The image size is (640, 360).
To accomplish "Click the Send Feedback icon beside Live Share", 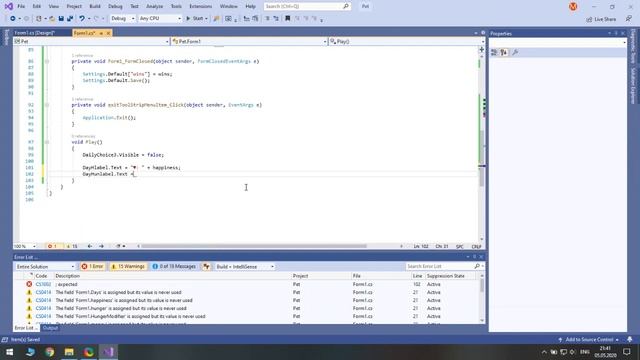I will tap(629, 19).
